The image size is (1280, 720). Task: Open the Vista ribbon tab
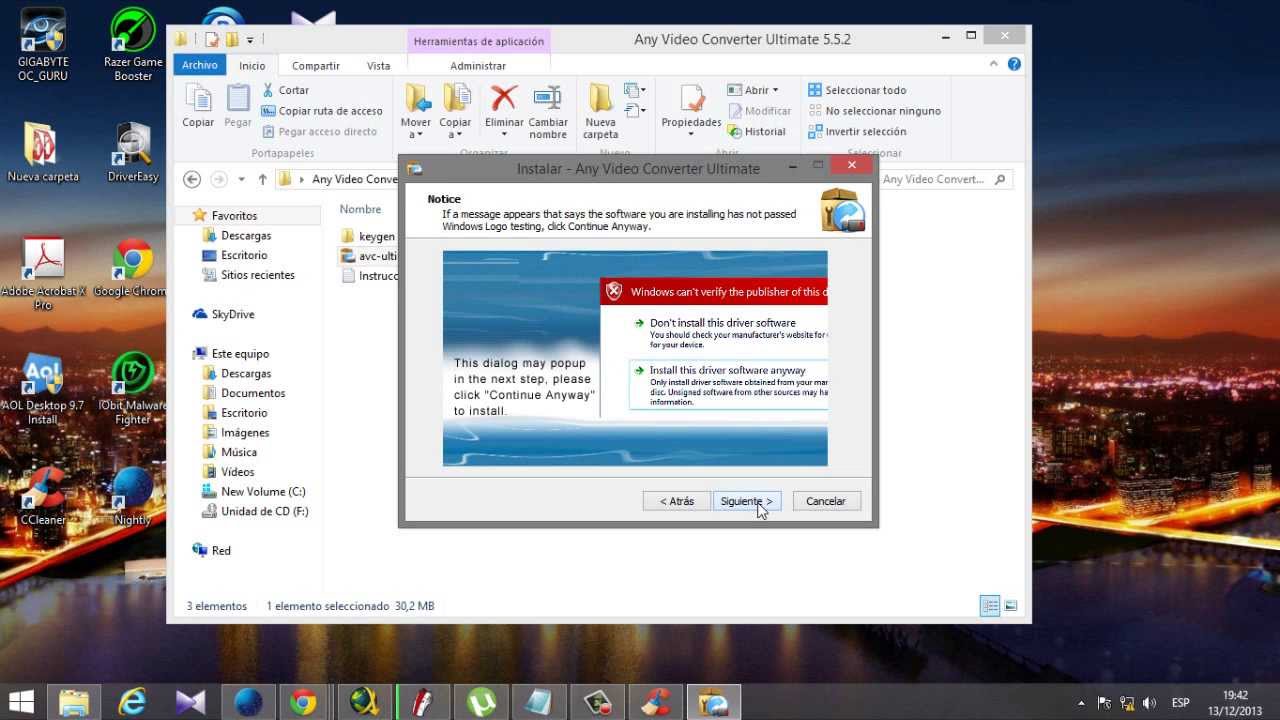pyautogui.click(x=378, y=65)
